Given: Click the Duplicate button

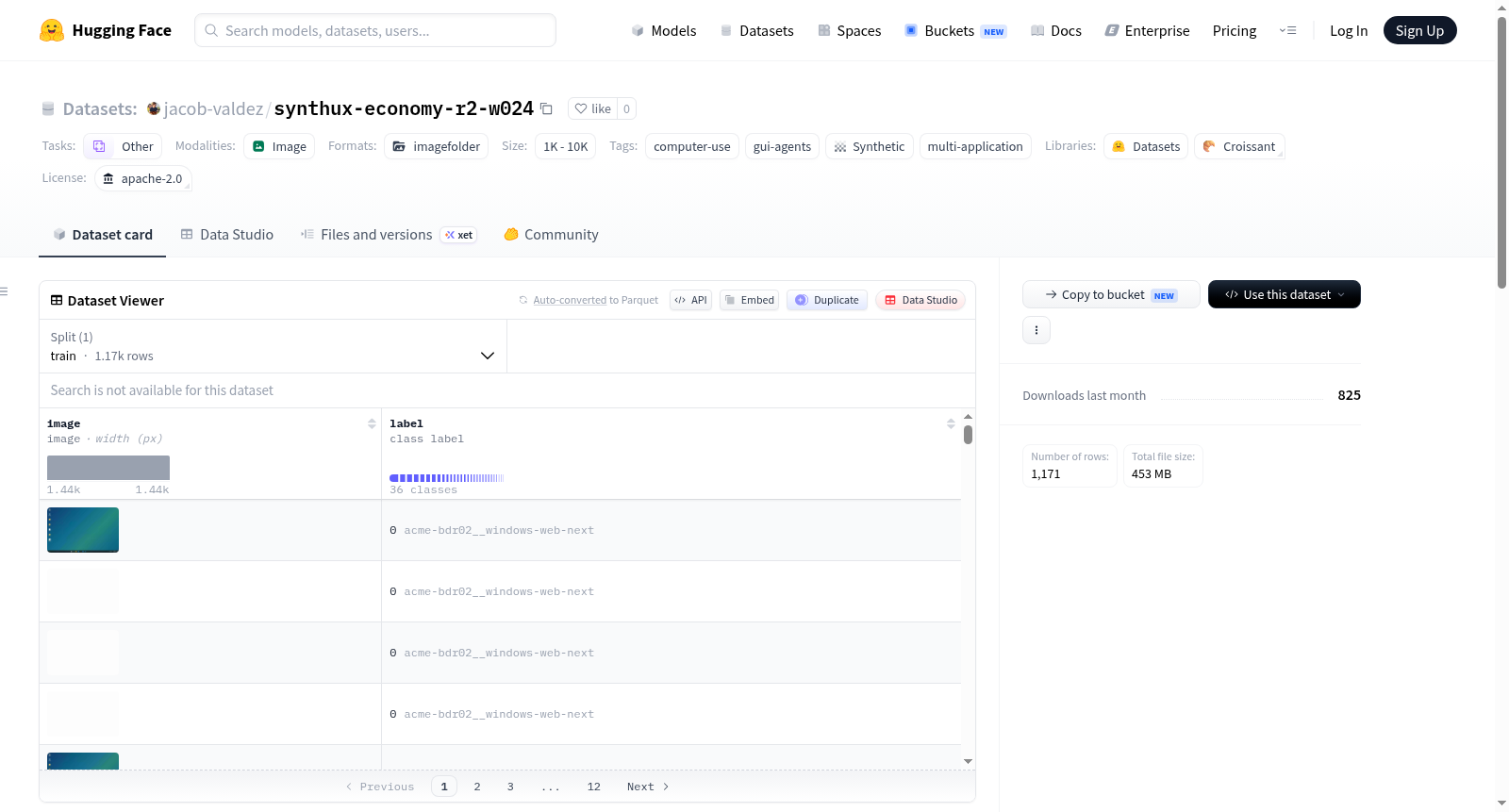Looking at the screenshot, I should click(827, 300).
